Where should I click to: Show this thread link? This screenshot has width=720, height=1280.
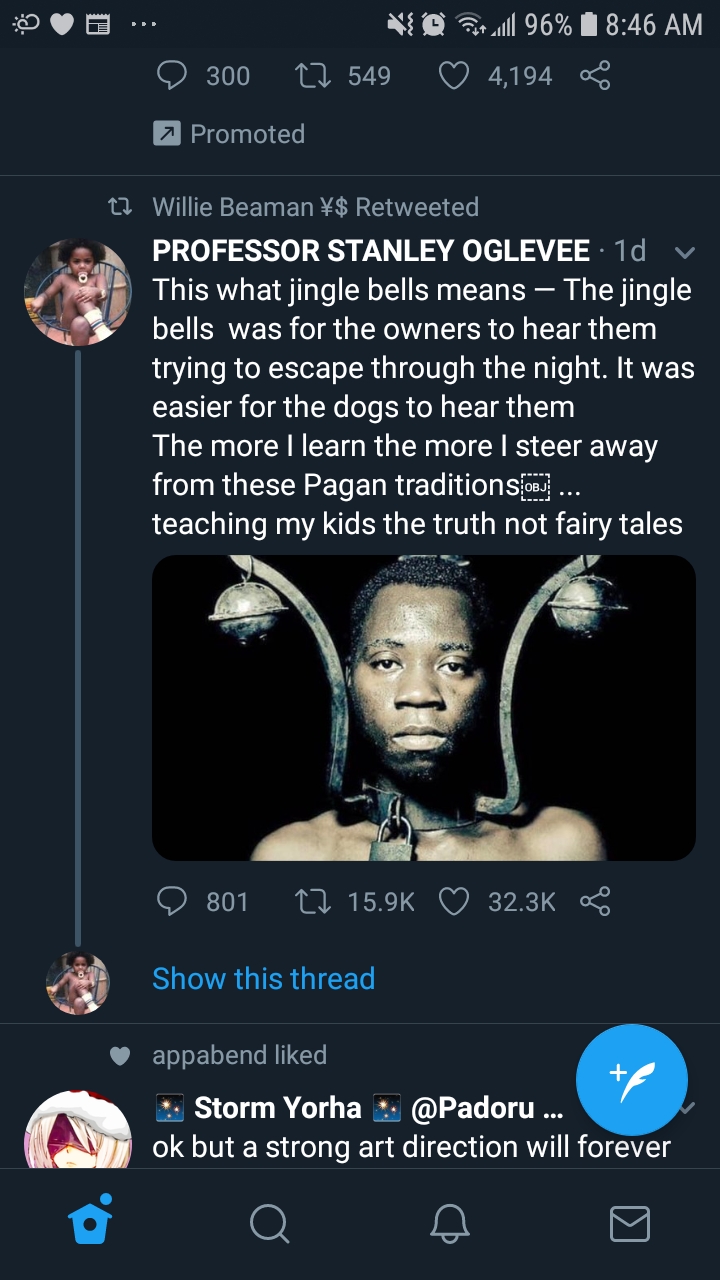(263, 978)
